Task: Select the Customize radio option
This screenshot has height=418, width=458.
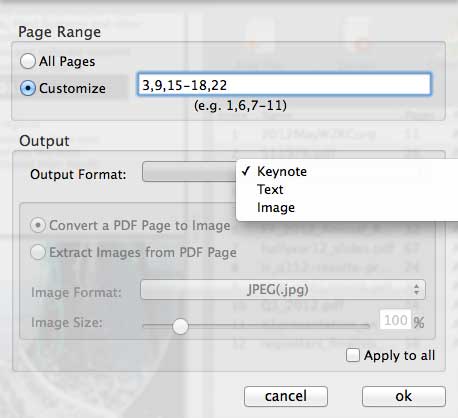Action: (28, 88)
